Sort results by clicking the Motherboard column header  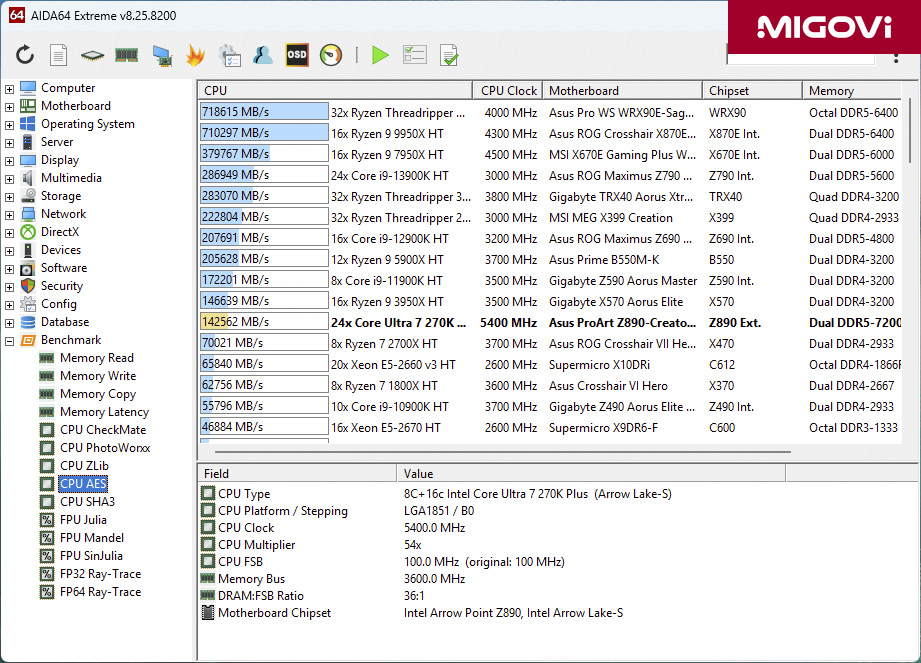tap(622, 89)
